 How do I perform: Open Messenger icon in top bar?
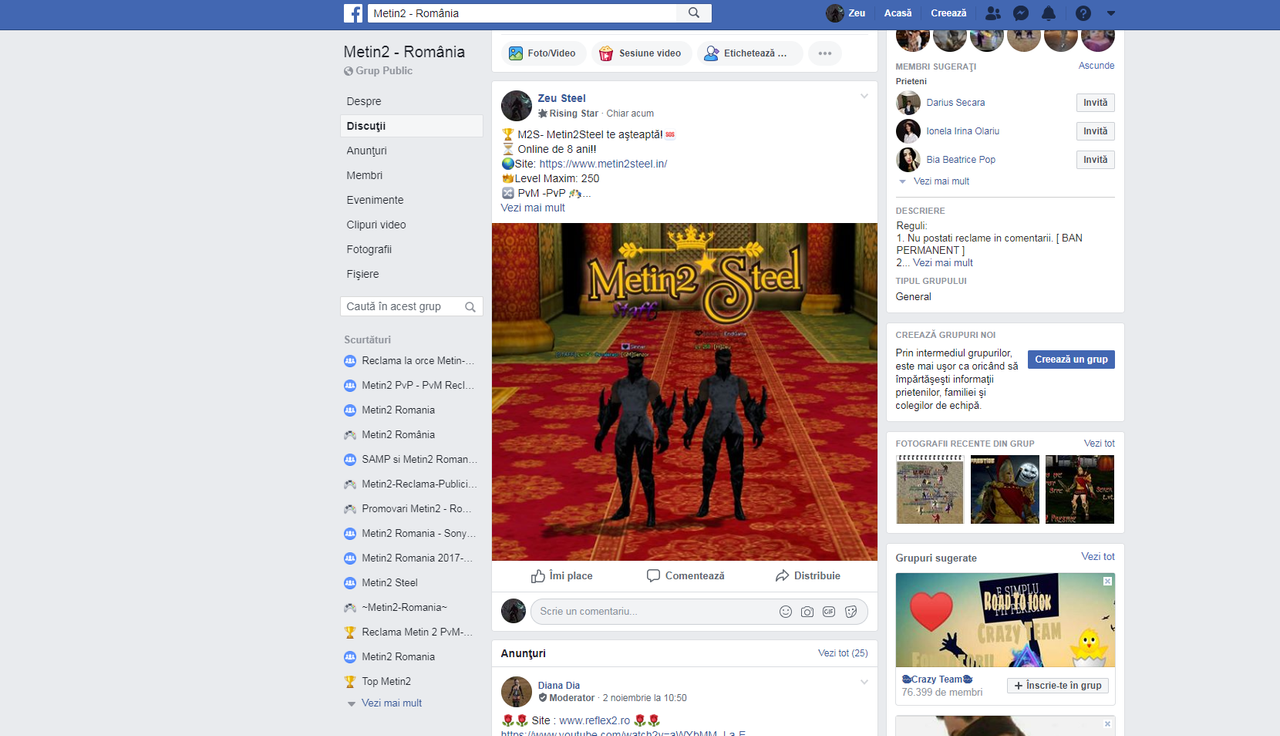(x=1020, y=13)
